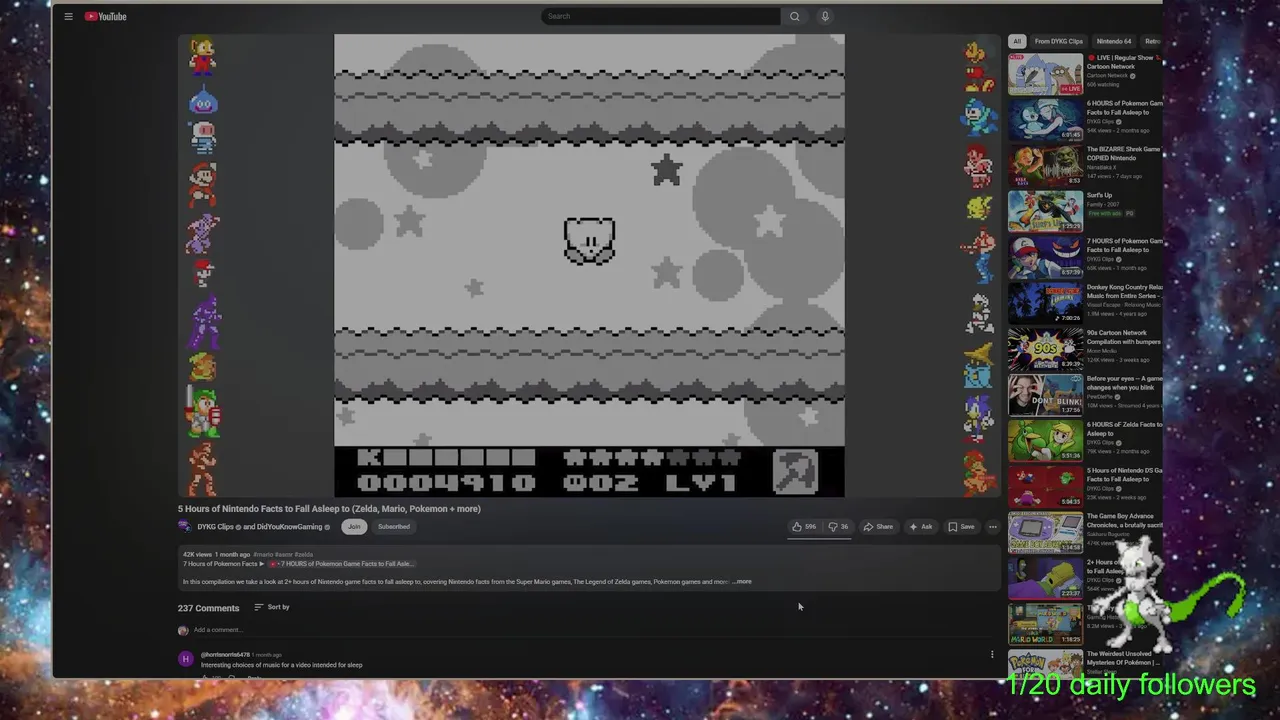Open commenter avatar with letter H
The height and width of the screenshot is (720, 1280).
coord(185,659)
